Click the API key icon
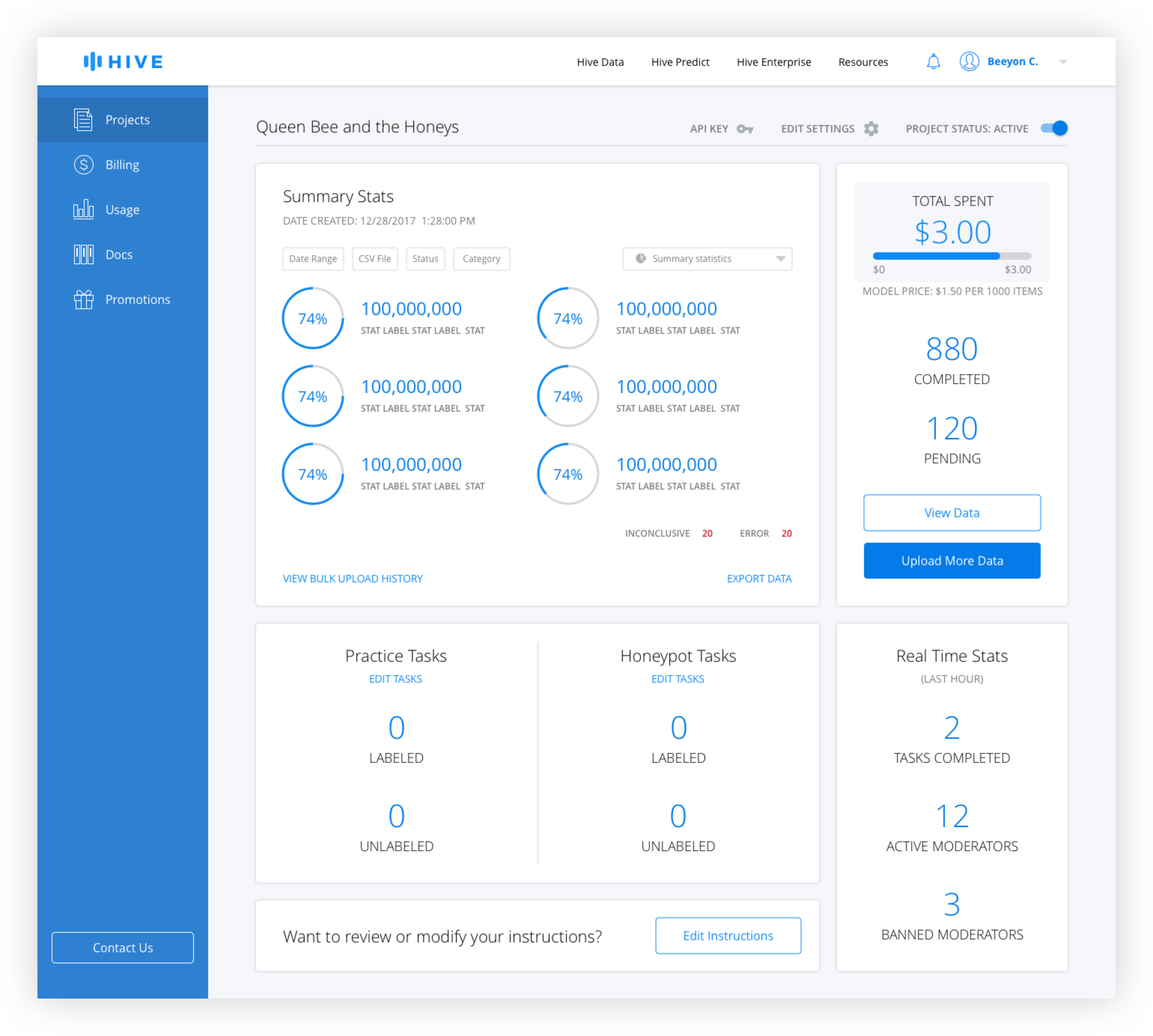Viewport: 1153px width, 1036px height. click(745, 129)
